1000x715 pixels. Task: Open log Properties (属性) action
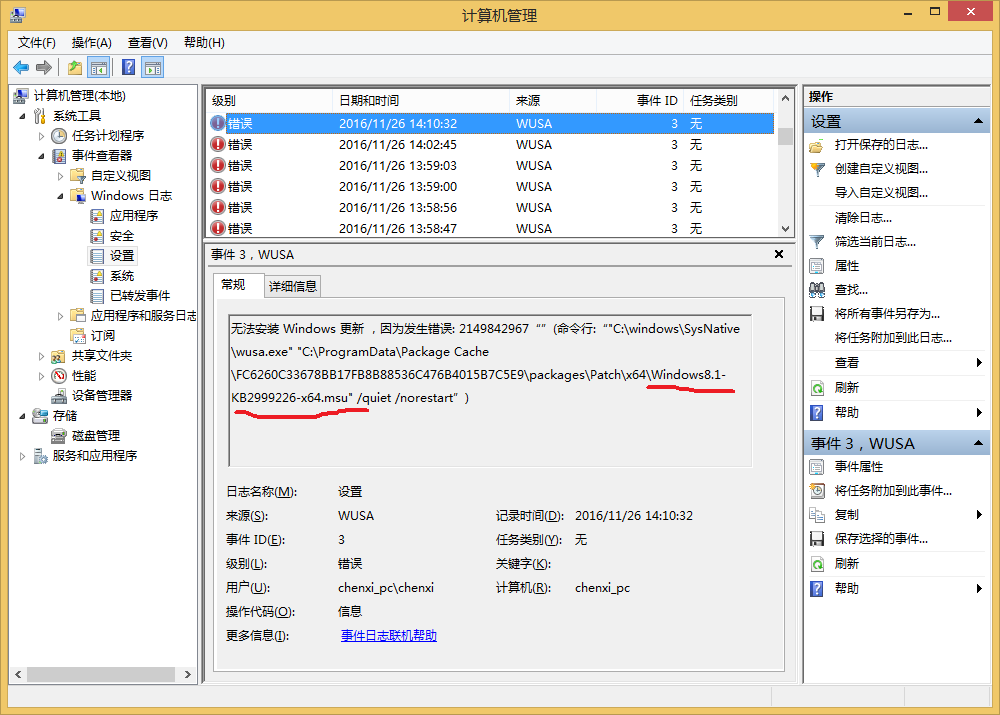(x=846, y=265)
